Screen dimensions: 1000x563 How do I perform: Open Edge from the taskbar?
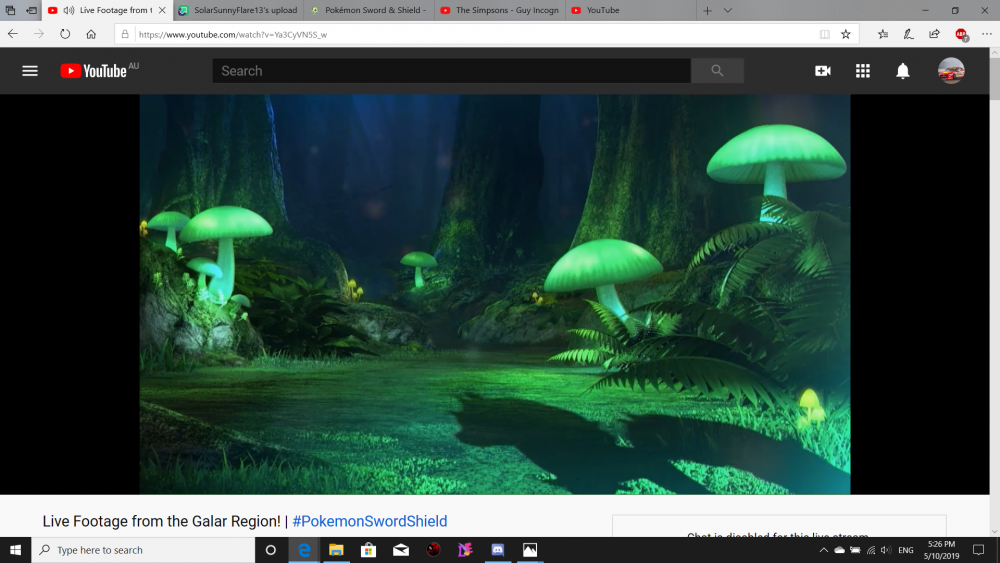(304, 550)
